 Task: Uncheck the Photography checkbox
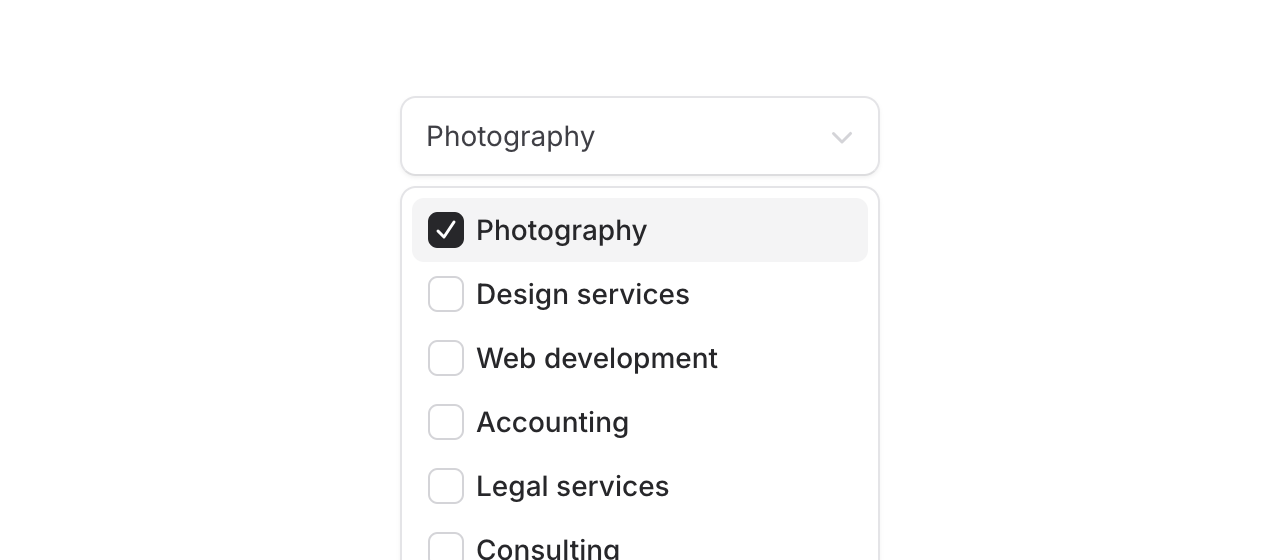(x=446, y=230)
